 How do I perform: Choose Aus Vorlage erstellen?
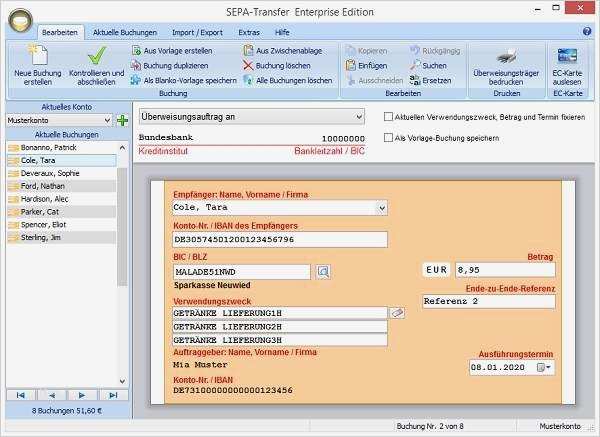click(x=172, y=51)
